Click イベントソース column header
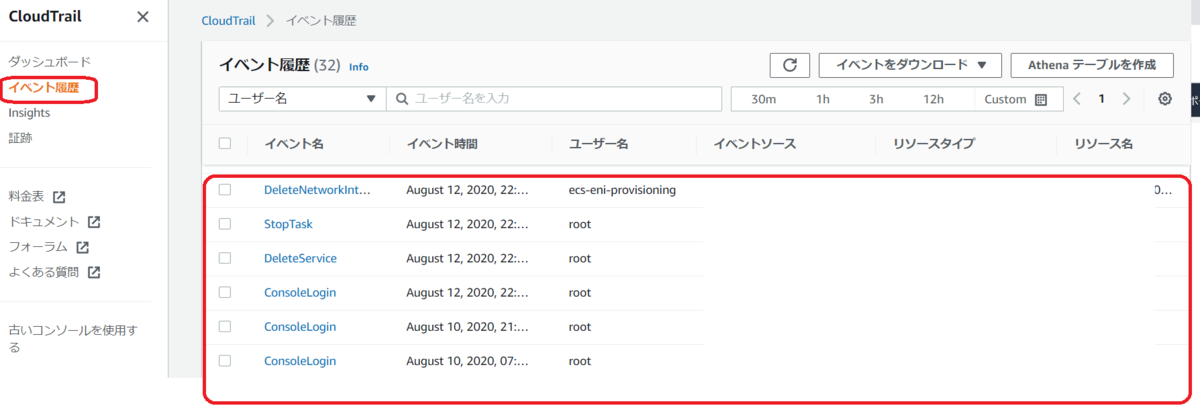1200x412 pixels. 754,144
